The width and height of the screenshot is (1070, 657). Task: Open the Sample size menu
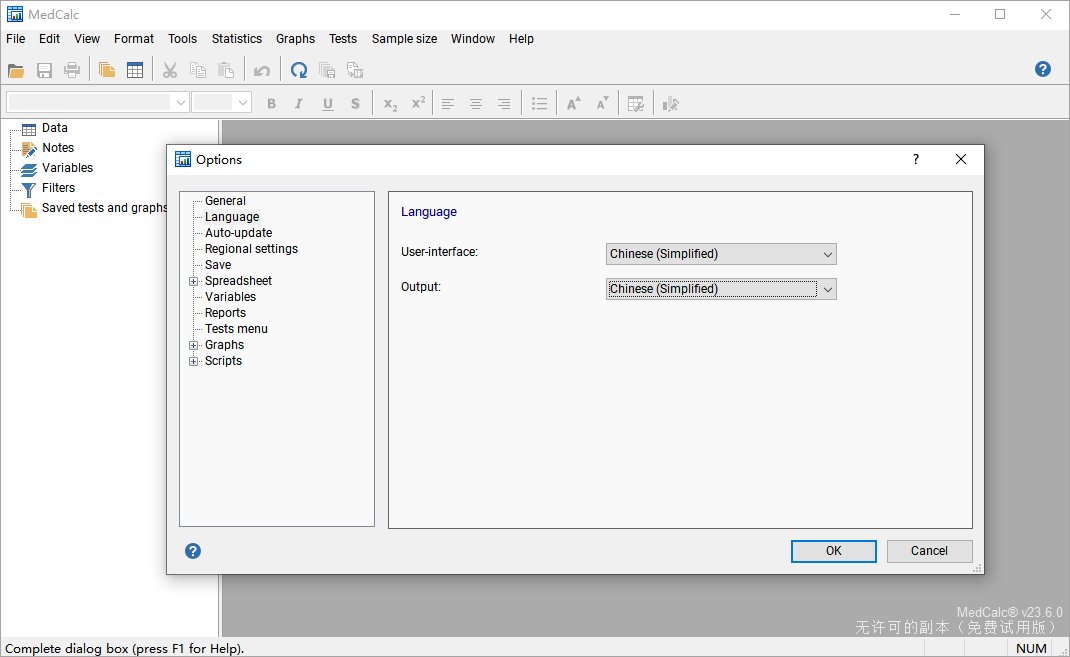point(404,39)
